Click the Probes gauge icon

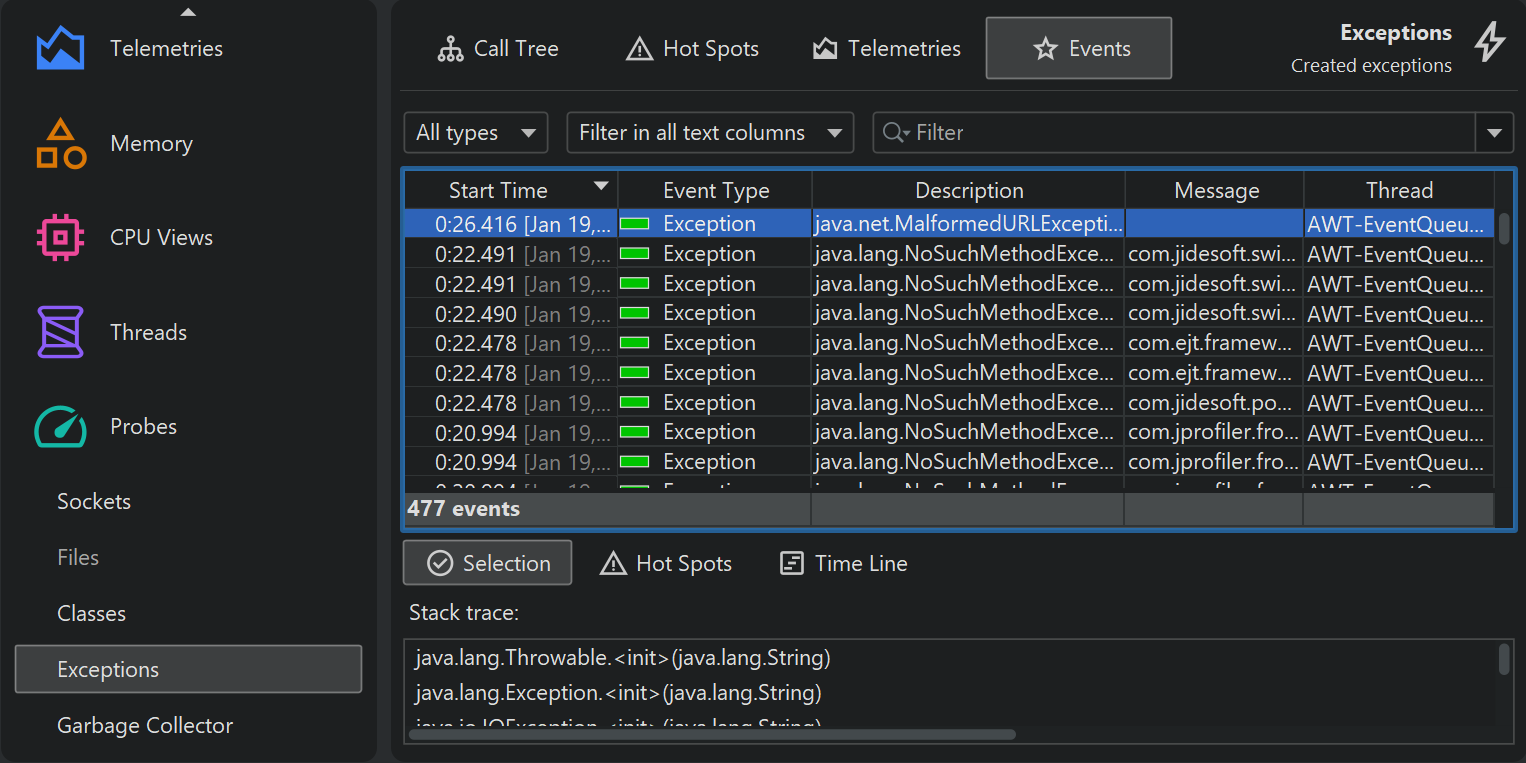60,427
